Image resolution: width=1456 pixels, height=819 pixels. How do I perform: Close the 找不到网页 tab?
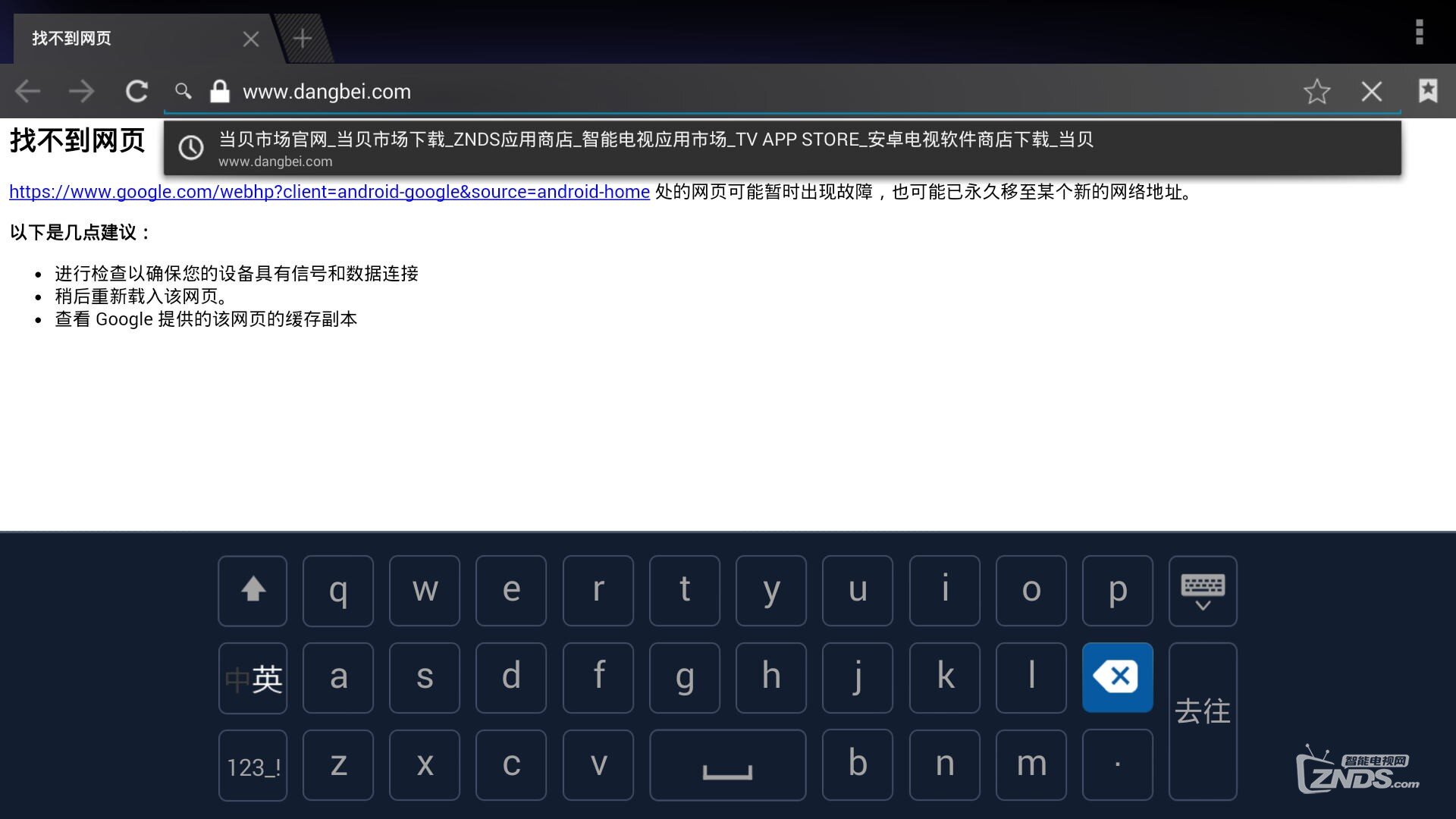coord(251,39)
